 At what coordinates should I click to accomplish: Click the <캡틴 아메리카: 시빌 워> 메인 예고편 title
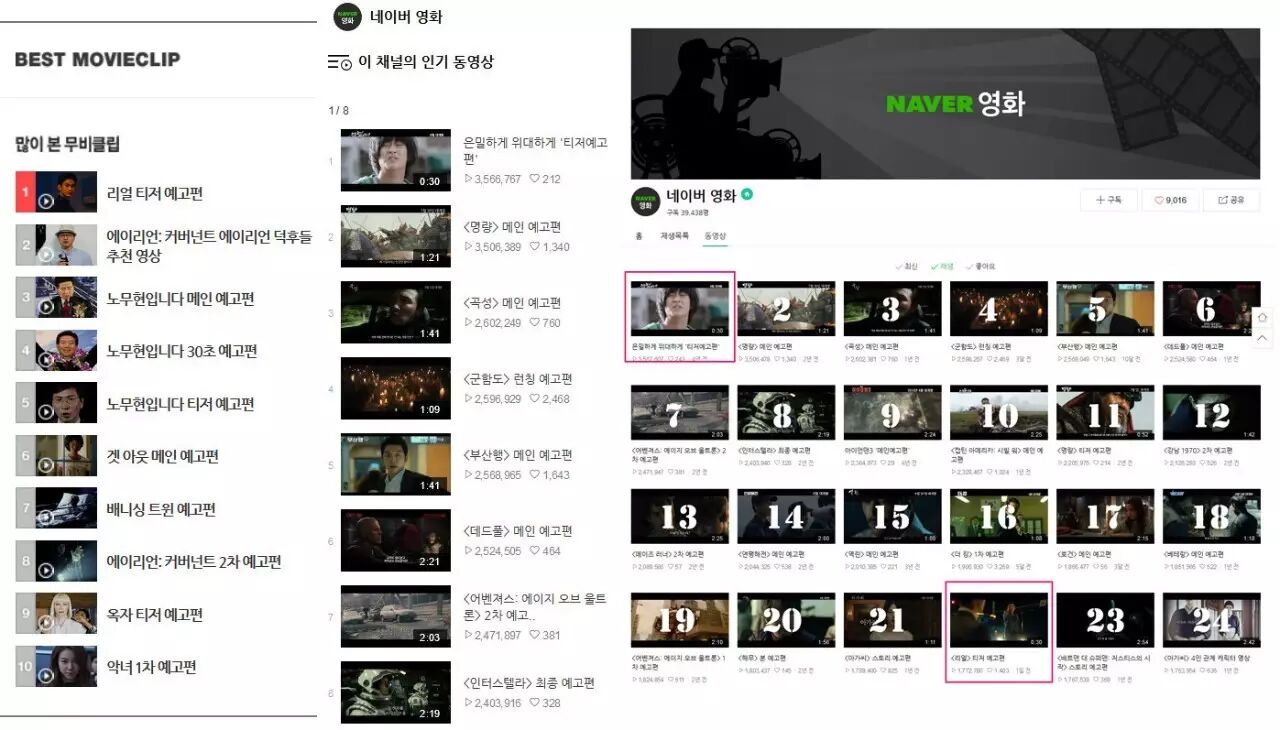pyautogui.click(x=997, y=454)
